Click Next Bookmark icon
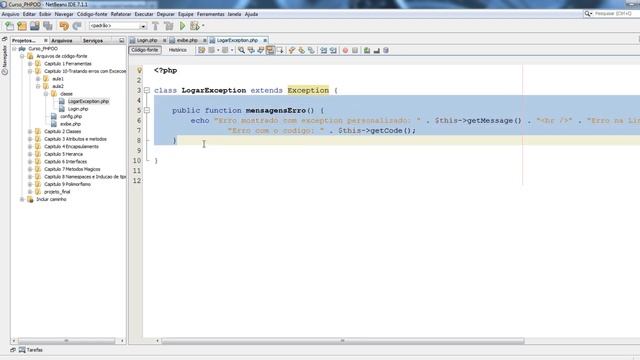 pos(302,50)
